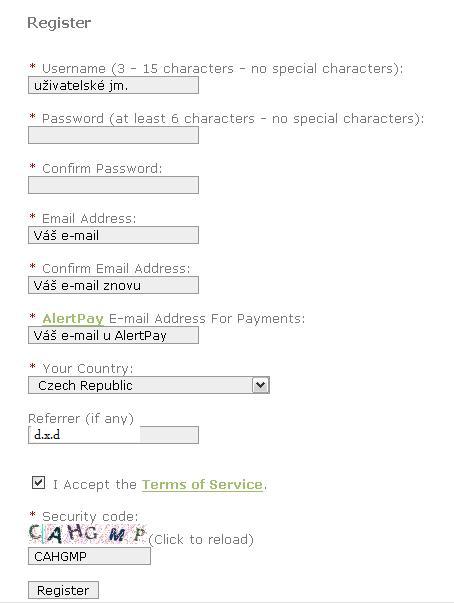
Task: Click the AlertPay e-mail payments field
Action: (x=113, y=335)
